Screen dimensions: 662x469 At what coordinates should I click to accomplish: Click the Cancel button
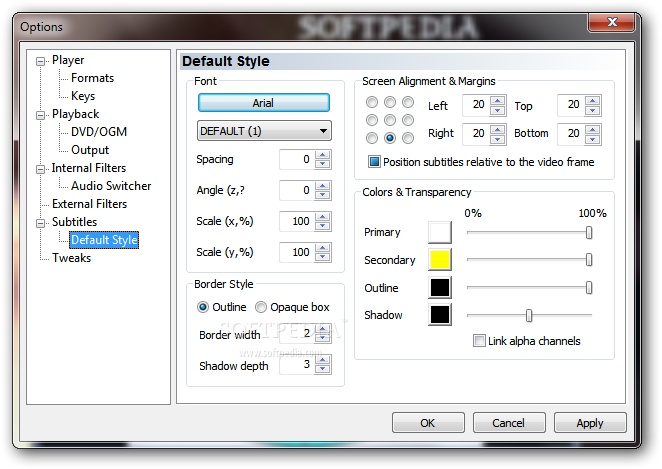click(509, 423)
